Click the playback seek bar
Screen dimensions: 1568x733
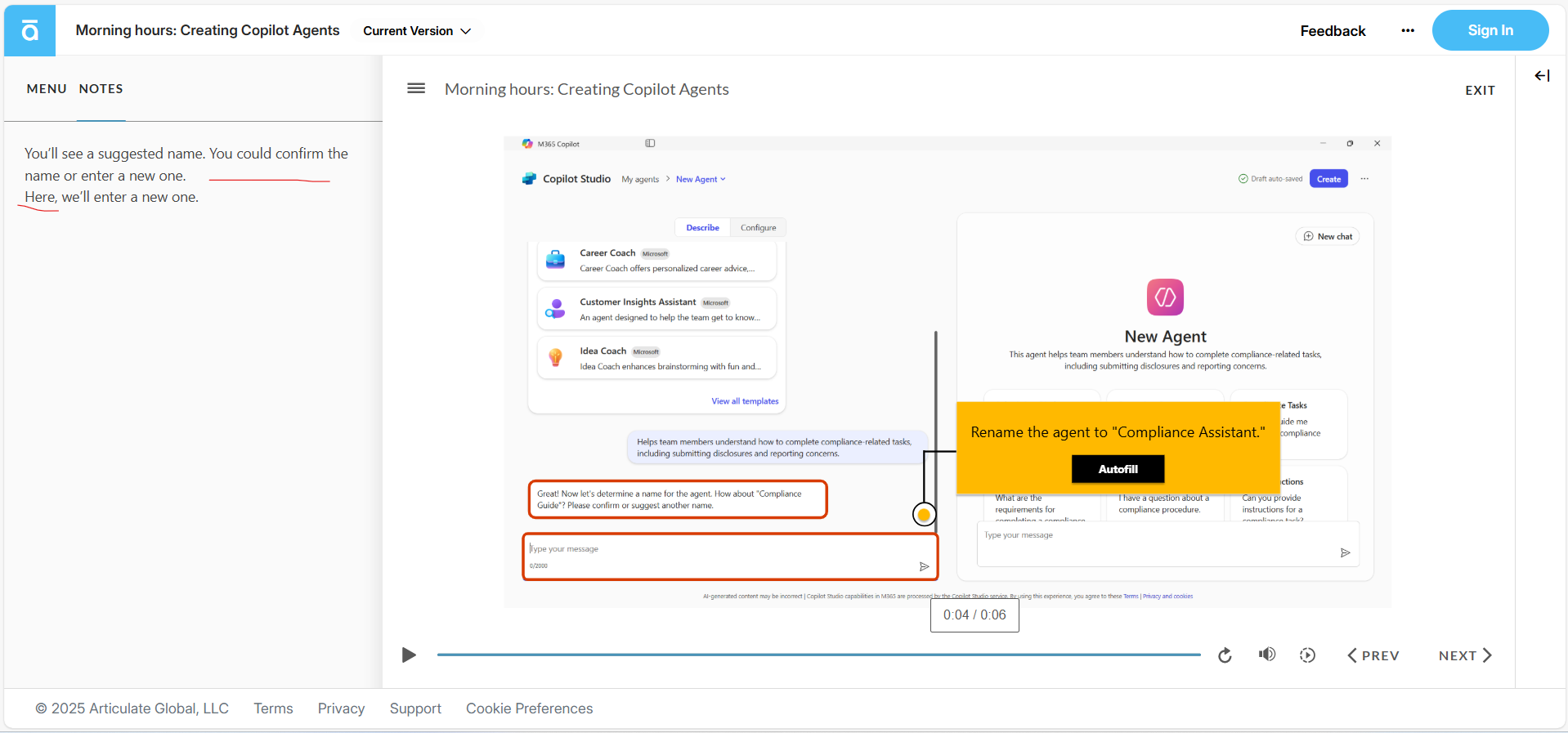pos(818,655)
